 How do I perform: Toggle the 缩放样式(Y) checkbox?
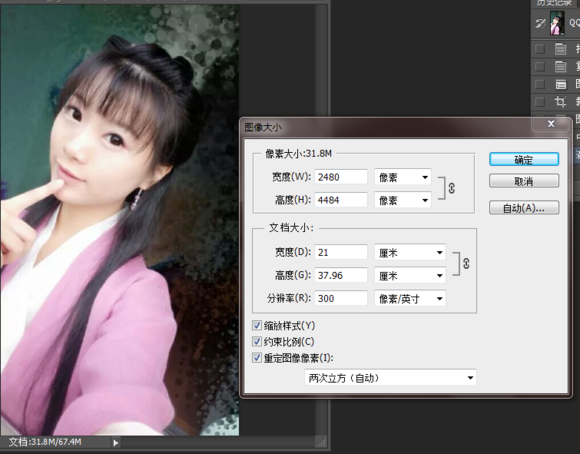pyautogui.click(x=257, y=325)
